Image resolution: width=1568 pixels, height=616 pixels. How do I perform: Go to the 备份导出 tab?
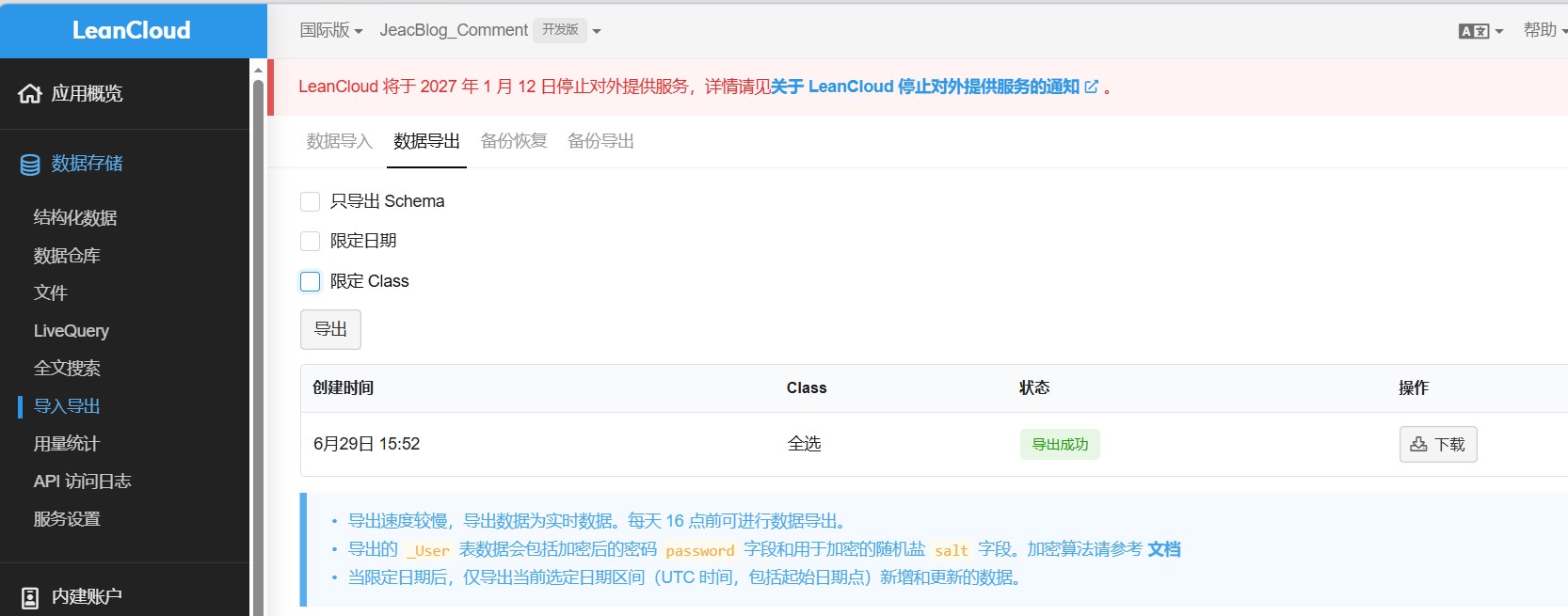[600, 141]
